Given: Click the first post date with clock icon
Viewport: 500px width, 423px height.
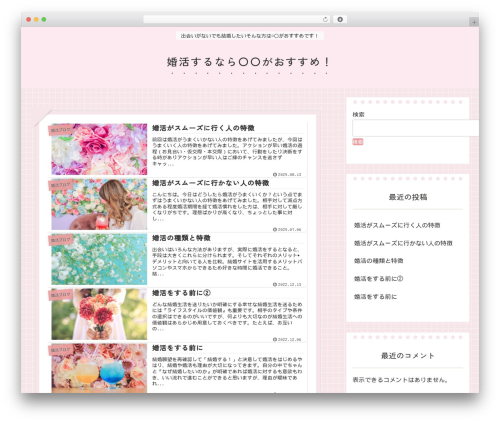Looking at the screenshot, I should (x=287, y=175).
